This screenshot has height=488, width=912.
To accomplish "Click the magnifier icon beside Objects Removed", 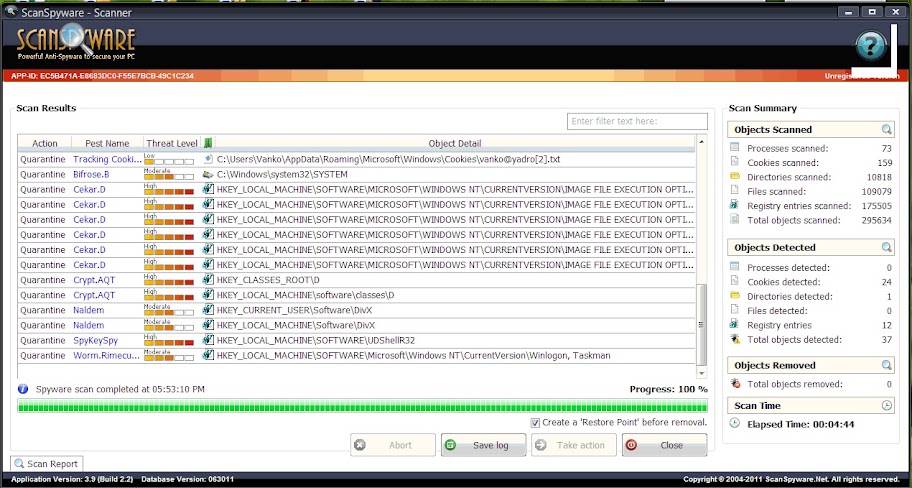I will pyautogui.click(x=886, y=366).
